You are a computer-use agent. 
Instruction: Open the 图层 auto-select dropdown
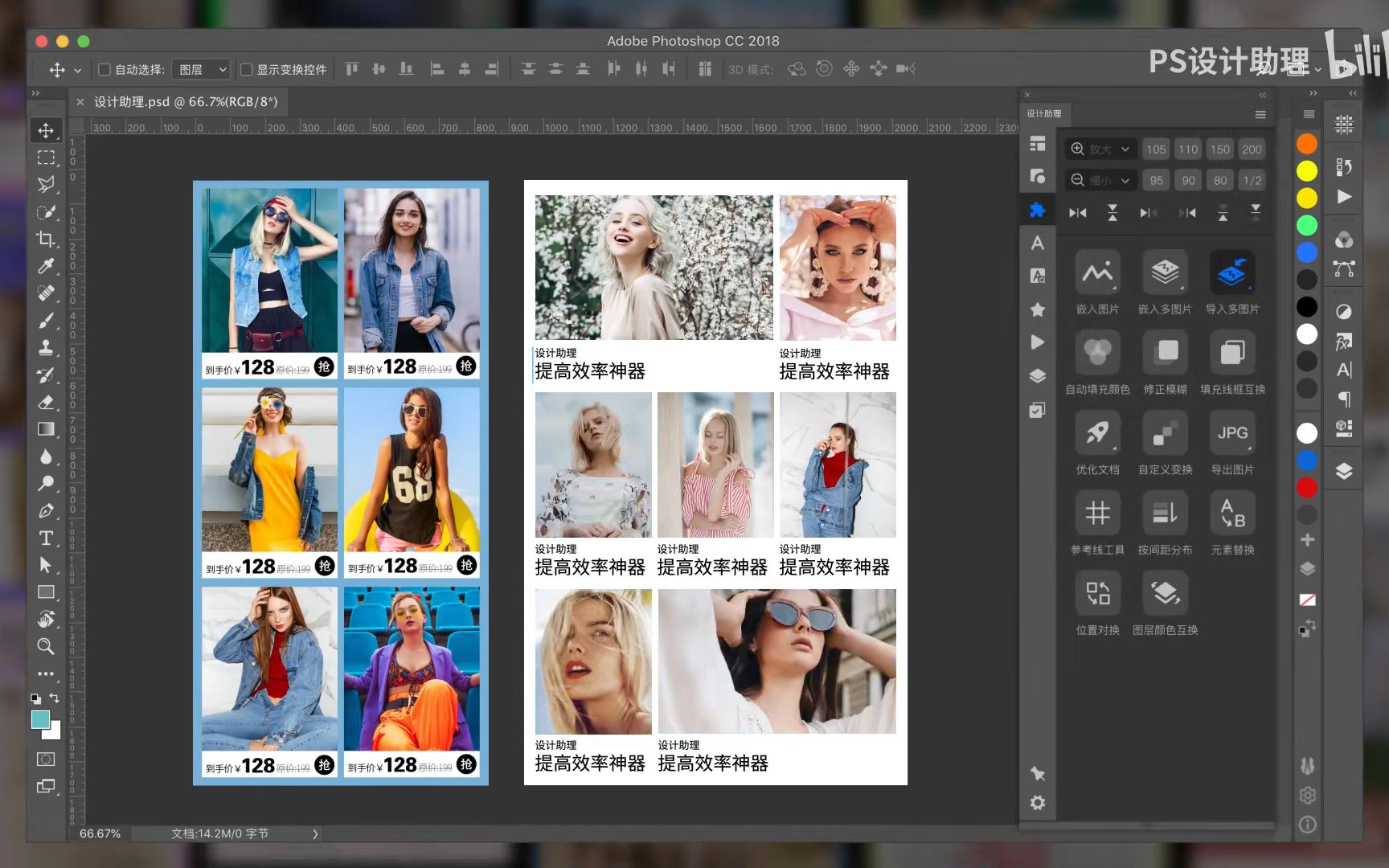click(x=201, y=69)
